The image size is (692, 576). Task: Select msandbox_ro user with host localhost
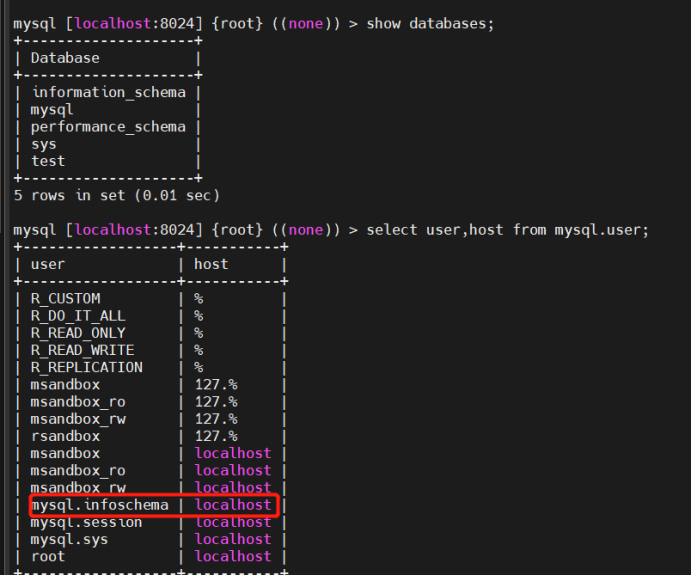78,471
